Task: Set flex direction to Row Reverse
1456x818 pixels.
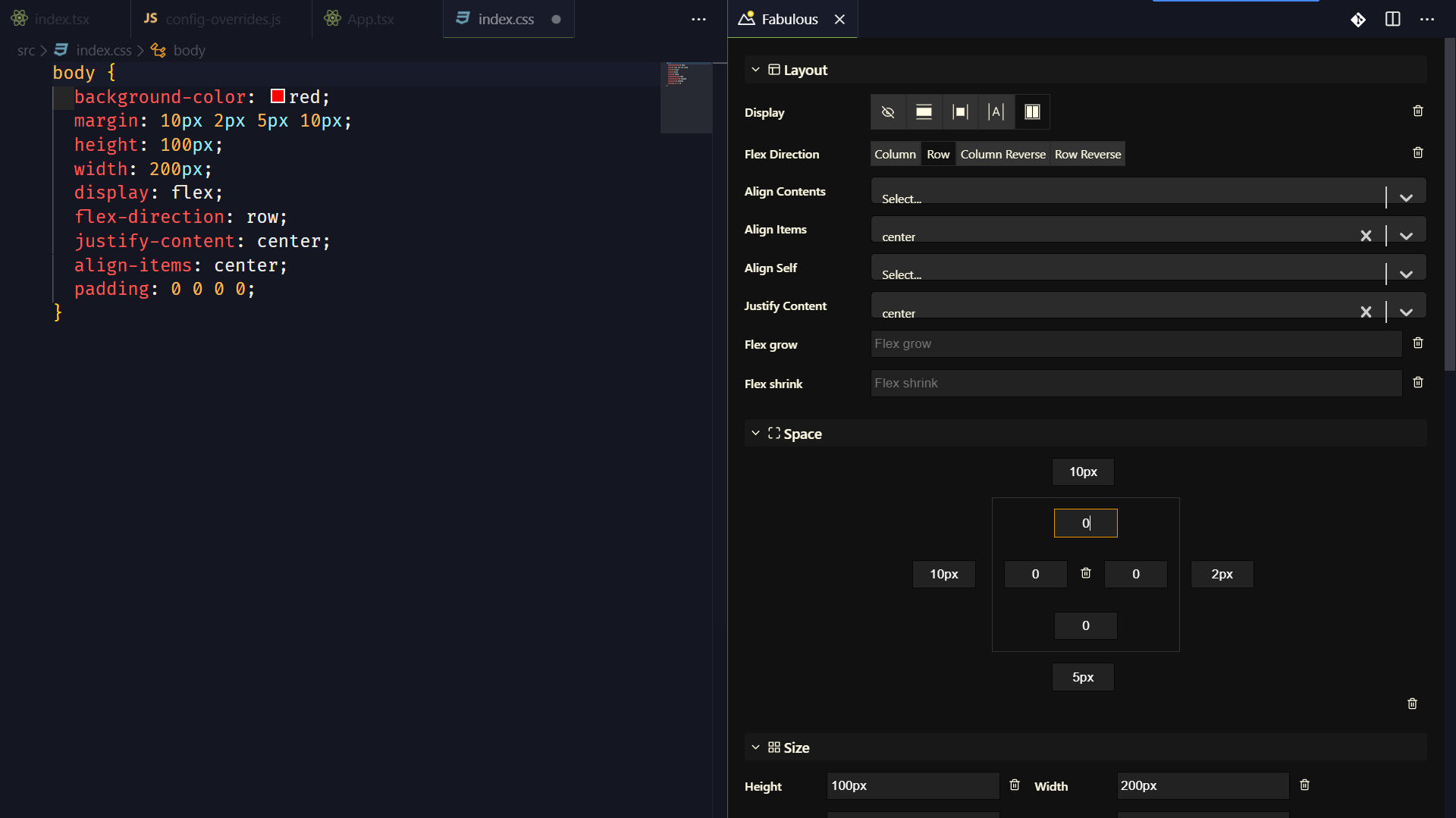Action: (x=1087, y=154)
